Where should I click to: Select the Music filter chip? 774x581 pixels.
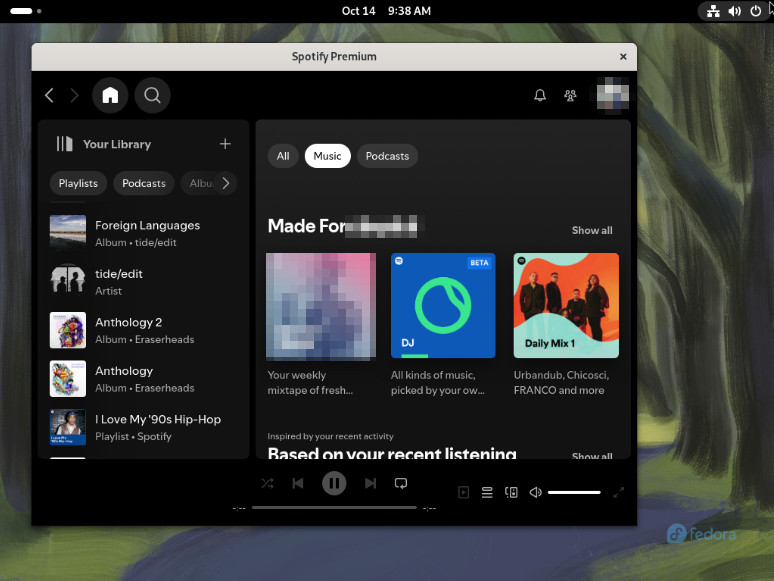(x=327, y=156)
